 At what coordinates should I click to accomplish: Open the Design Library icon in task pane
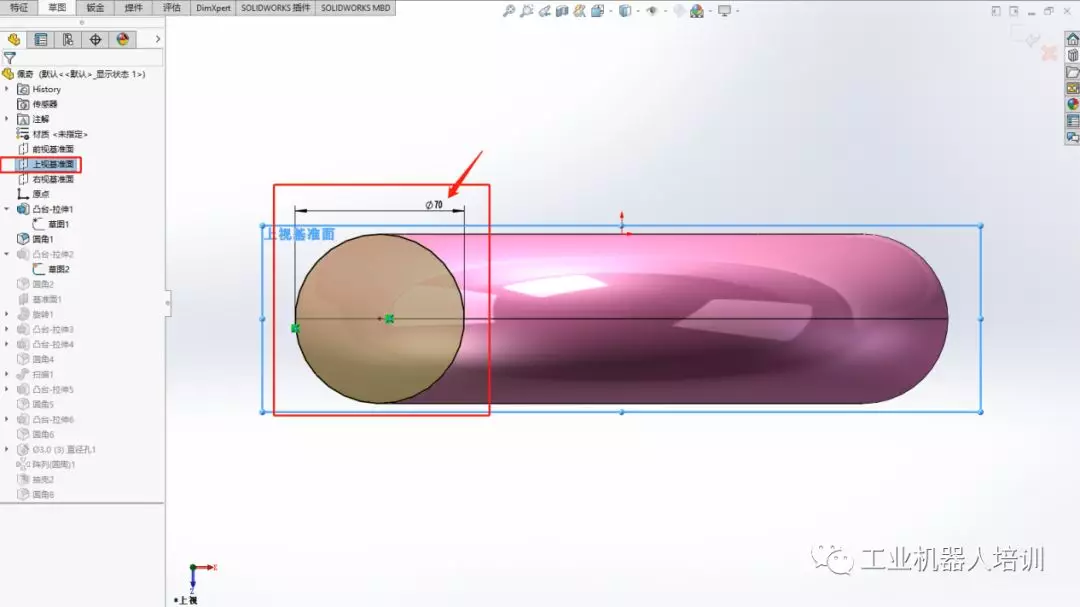pos(1072,56)
